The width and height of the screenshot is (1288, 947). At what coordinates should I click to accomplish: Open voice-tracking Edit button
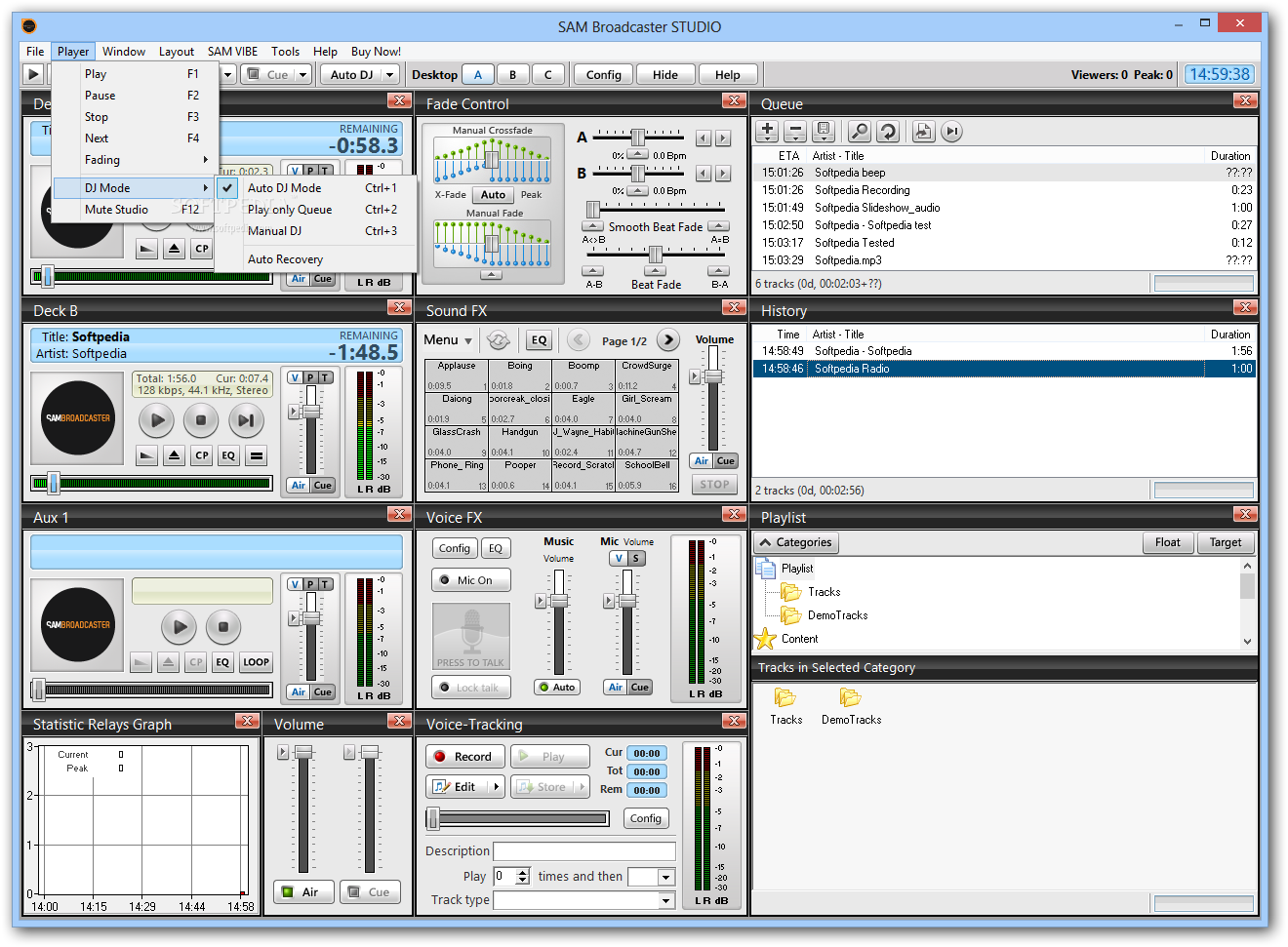[456, 787]
